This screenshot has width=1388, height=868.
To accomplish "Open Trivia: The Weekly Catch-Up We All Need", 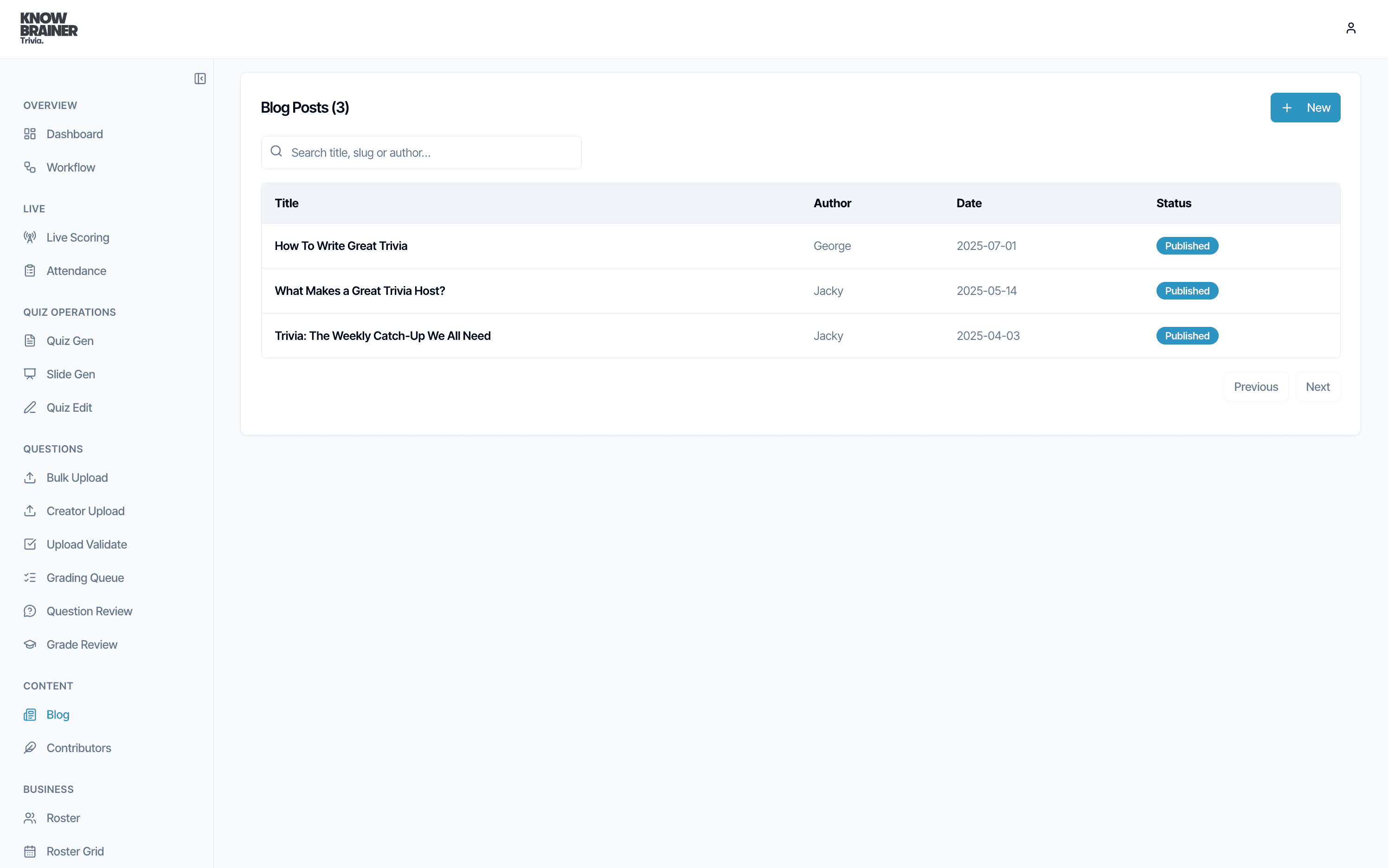I will [382, 335].
